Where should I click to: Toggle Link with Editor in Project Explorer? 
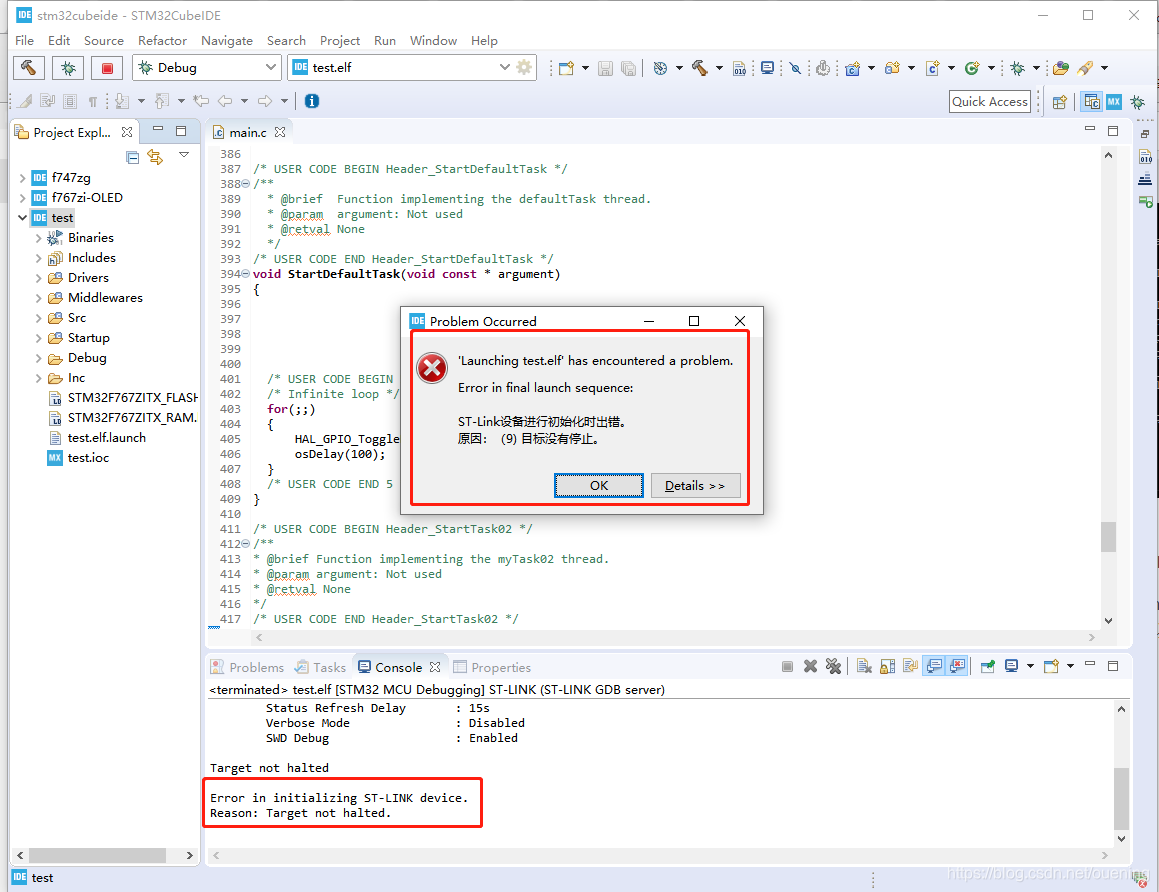(155, 157)
